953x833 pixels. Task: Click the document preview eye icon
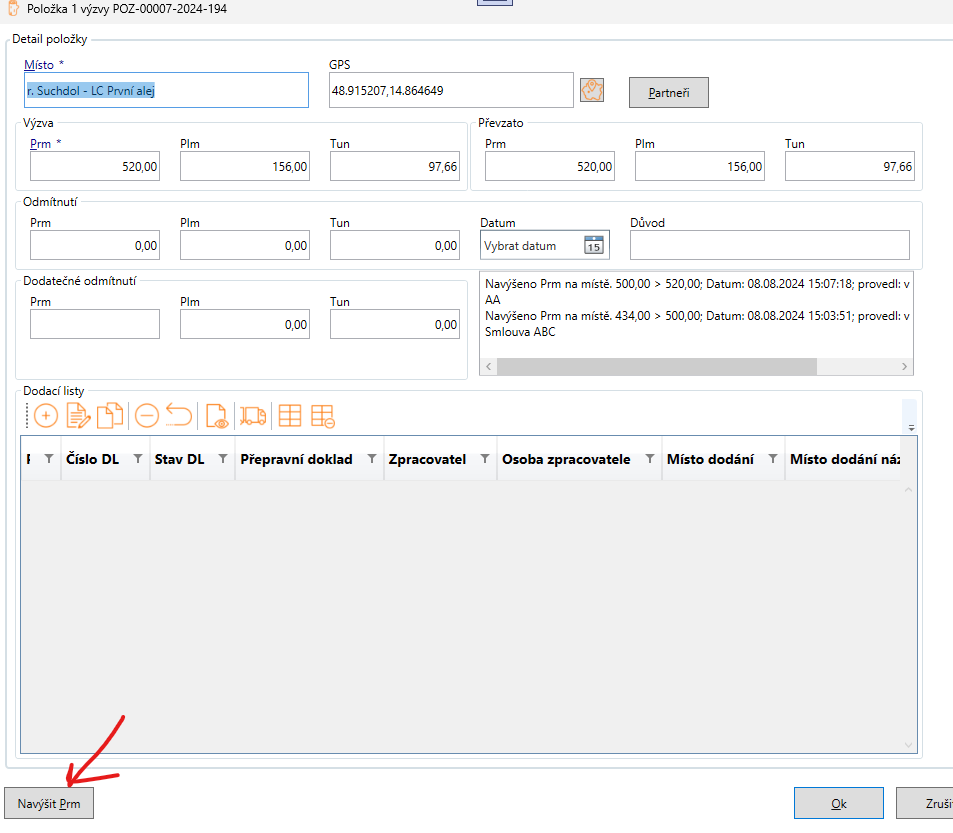(216, 416)
